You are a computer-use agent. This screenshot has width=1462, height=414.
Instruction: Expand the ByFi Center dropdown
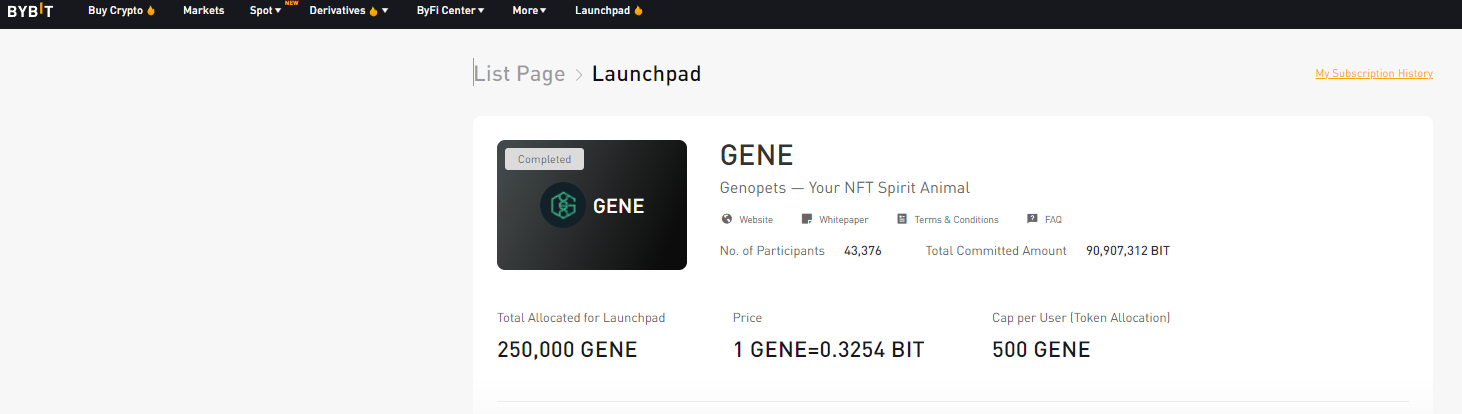[450, 11]
